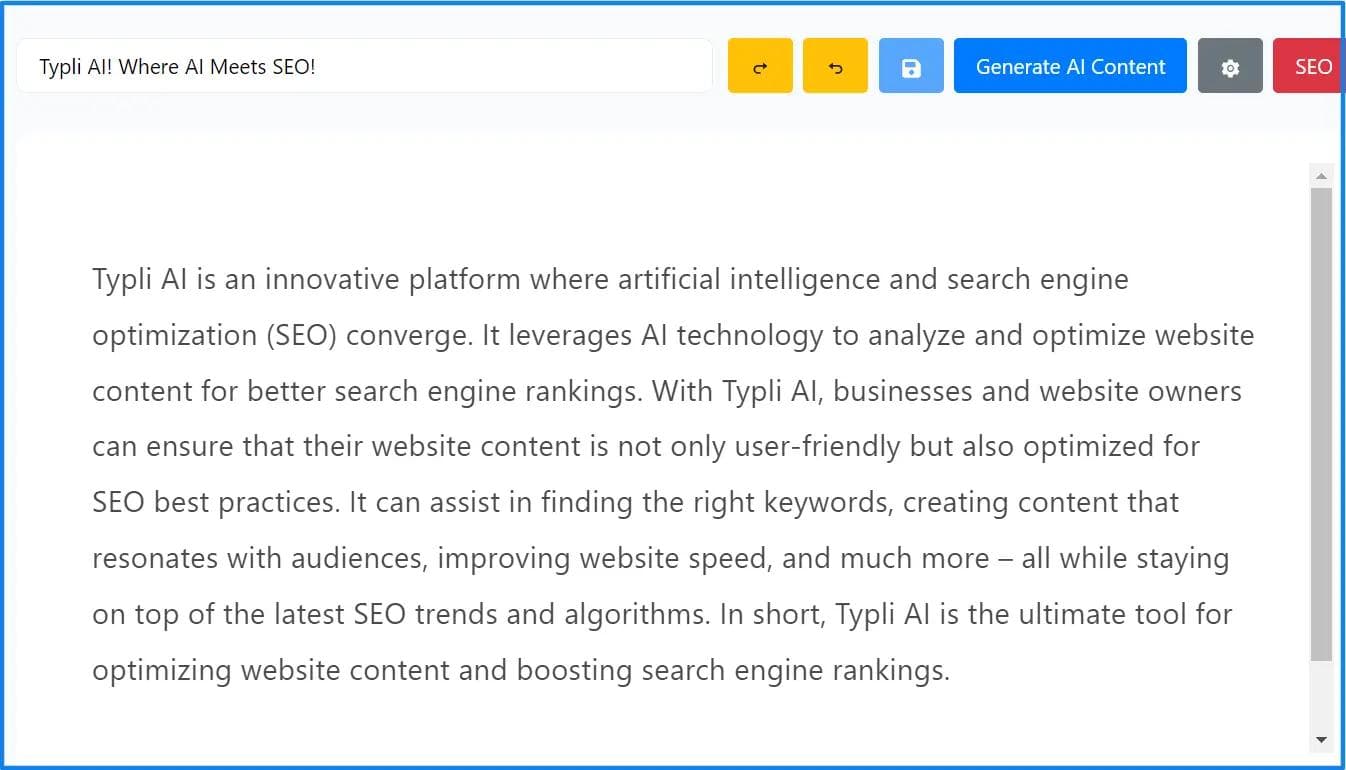Open the SEO analysis with the red SEO button
Viewport: 1346px width, 770px height.
click(1315, 65)
